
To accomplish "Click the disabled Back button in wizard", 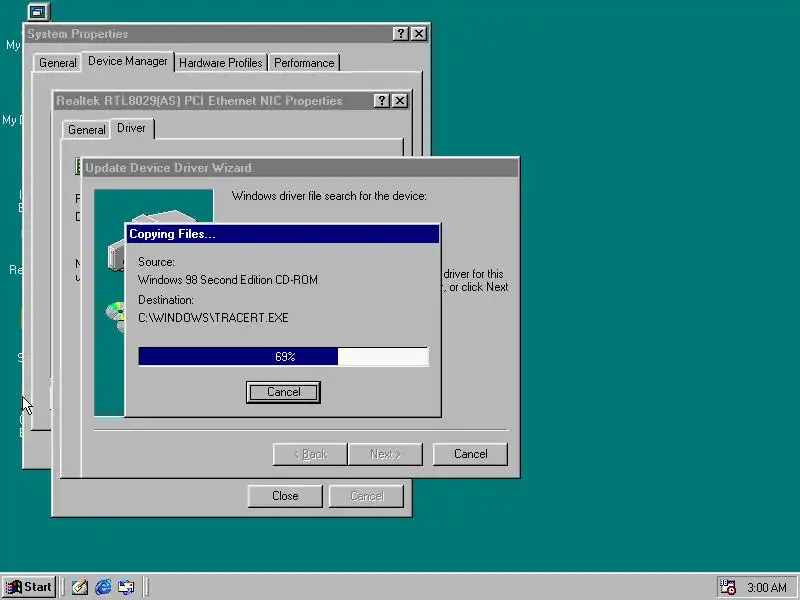I will pos(310,454).
